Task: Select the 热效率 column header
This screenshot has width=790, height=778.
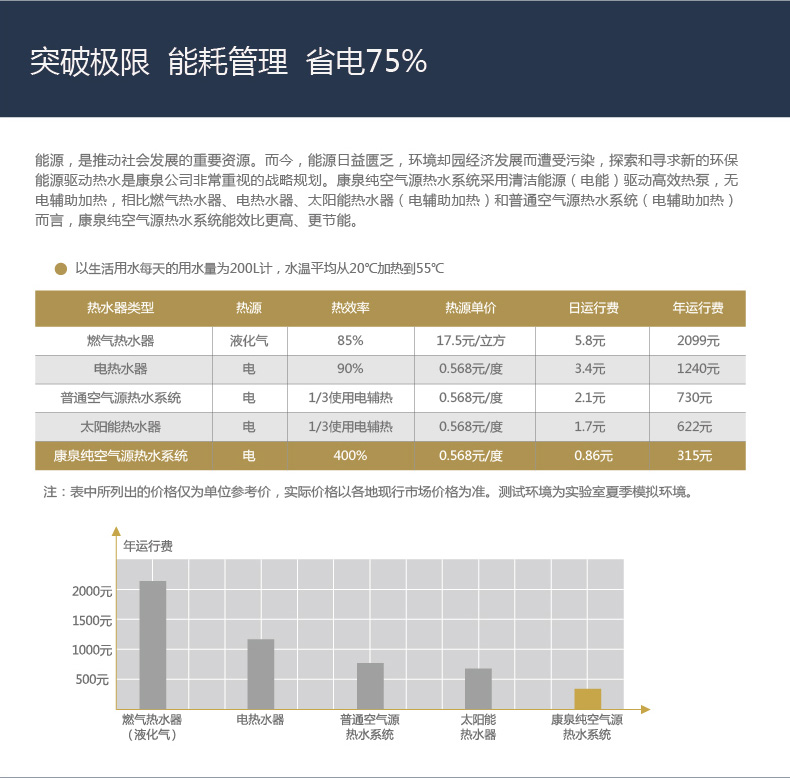Action: (350, 308)
